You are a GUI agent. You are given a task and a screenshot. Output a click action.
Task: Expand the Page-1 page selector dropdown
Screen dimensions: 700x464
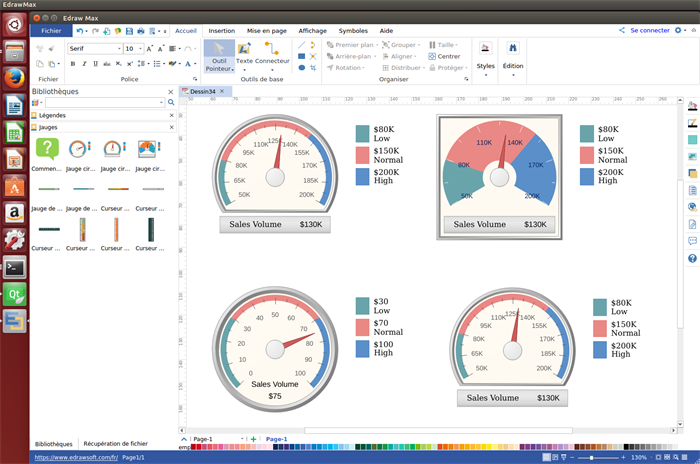(x=243, y=439)
